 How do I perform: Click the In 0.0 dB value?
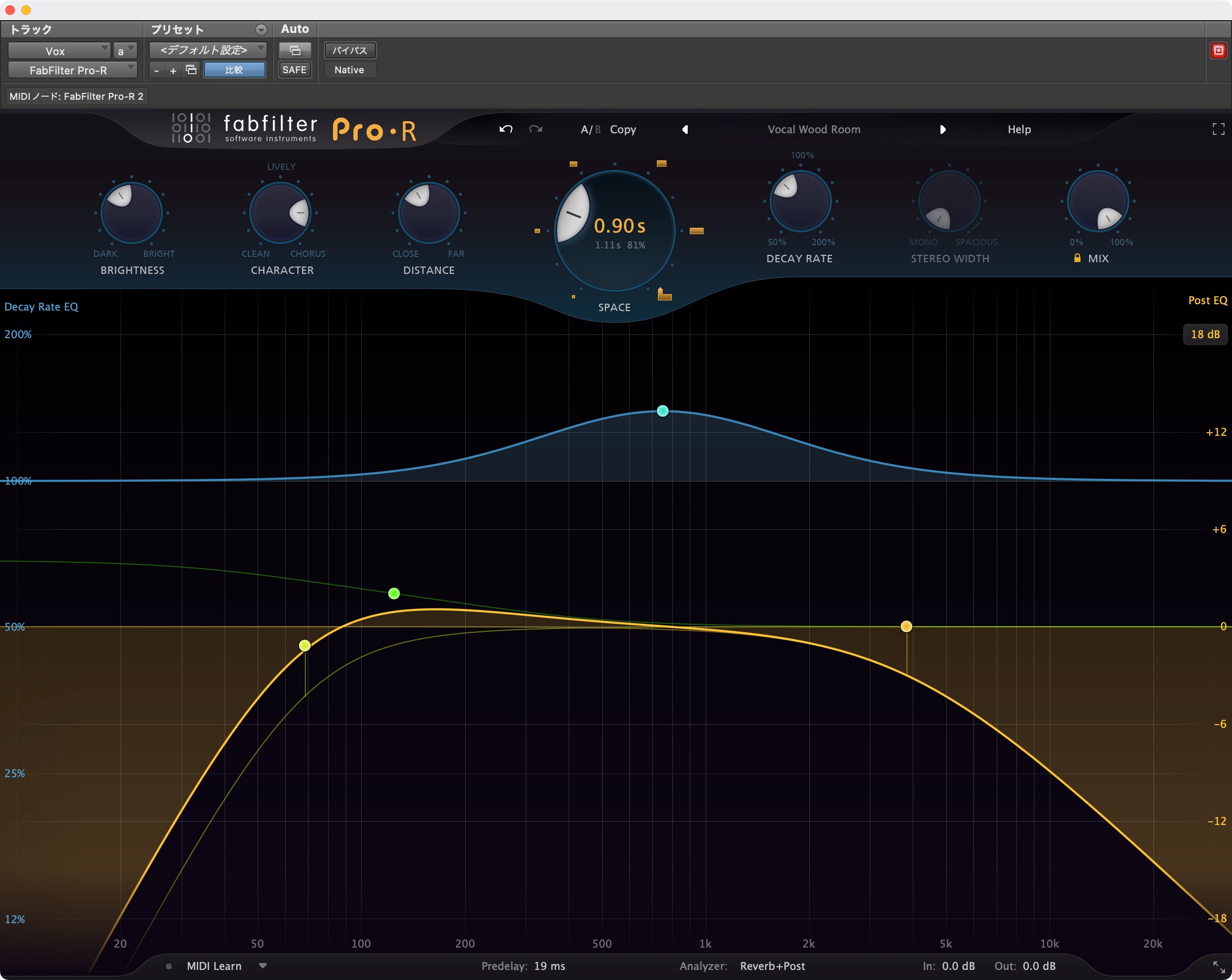pos(959,966)
